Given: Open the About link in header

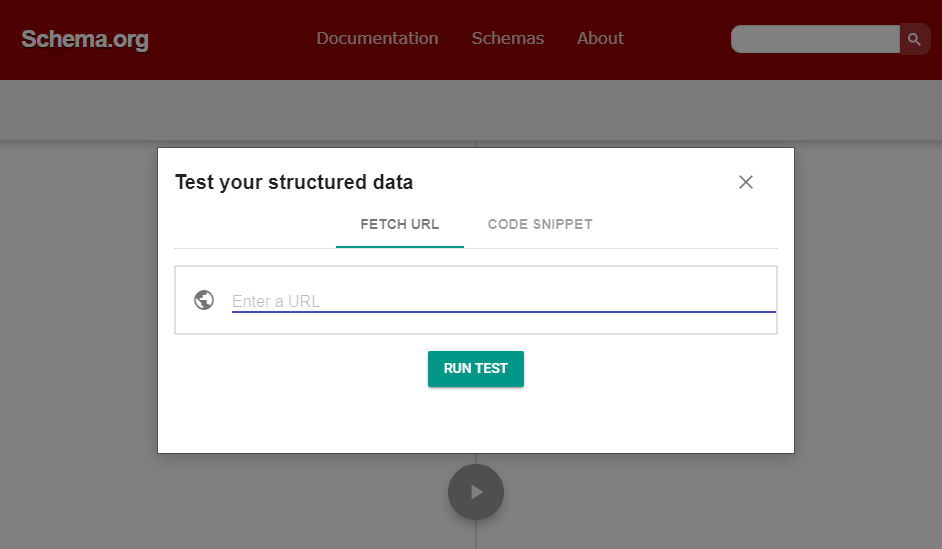Looking at the screenshot, I should (600, 39).
